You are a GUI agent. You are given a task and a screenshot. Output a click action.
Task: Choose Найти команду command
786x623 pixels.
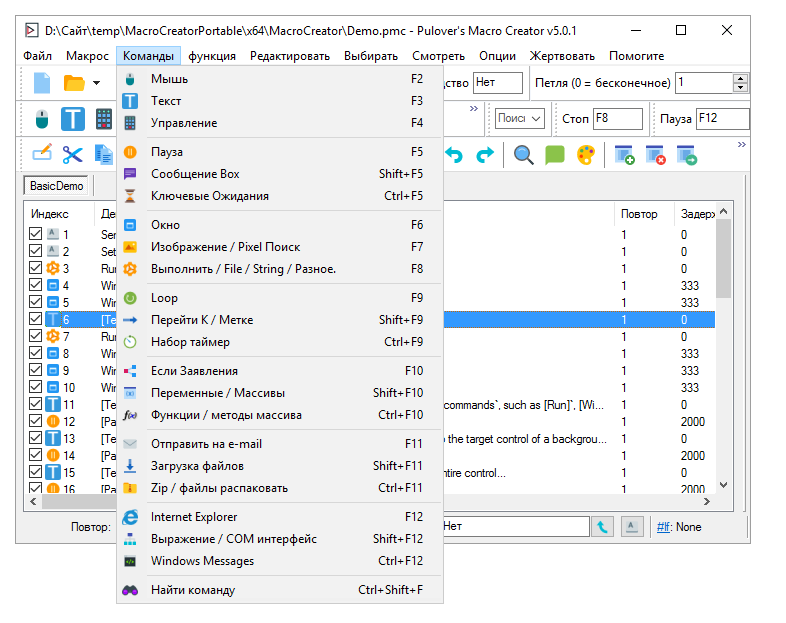pos(280,590)
